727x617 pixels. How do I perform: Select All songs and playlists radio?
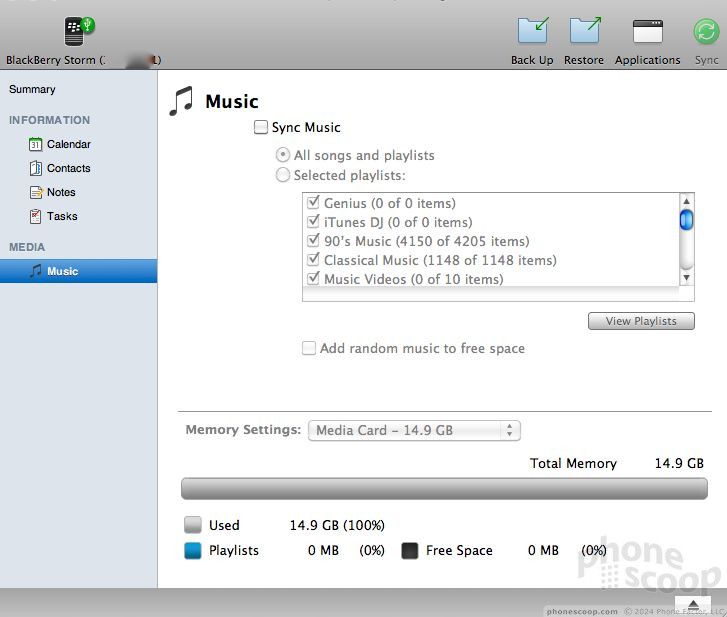pyautogui.click(x=282, y=155)
